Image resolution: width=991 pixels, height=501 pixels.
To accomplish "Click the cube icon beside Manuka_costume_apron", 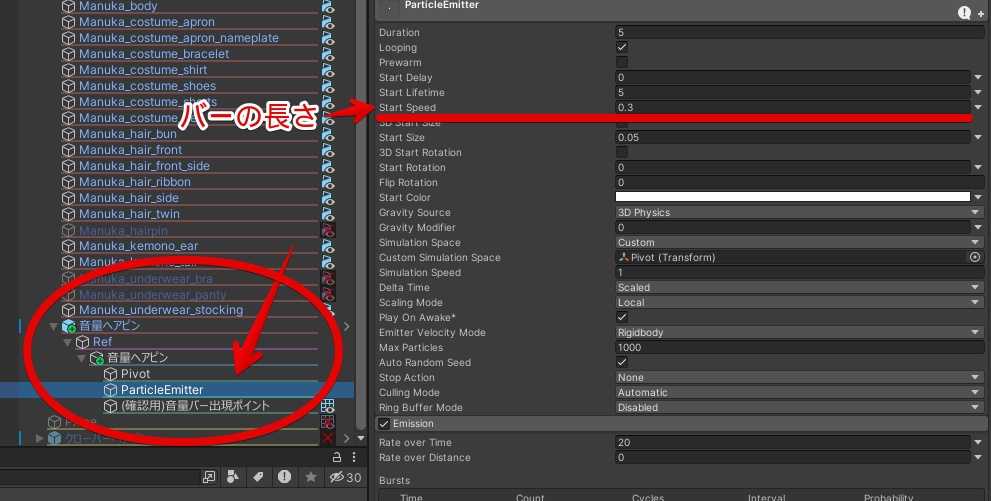I will [68, 22].
